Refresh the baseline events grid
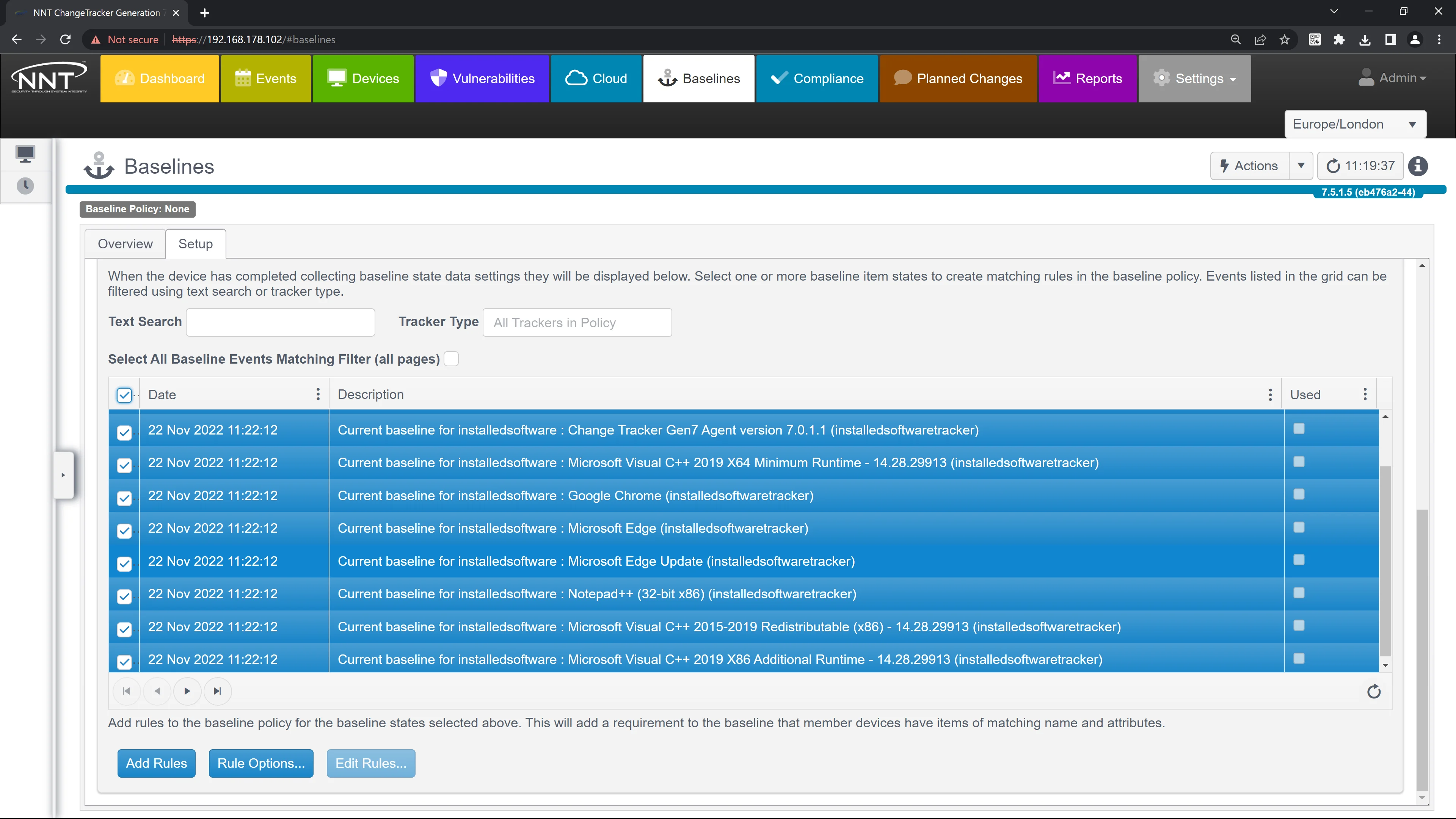This screenshot has width=1456, height=819. 1373,691
